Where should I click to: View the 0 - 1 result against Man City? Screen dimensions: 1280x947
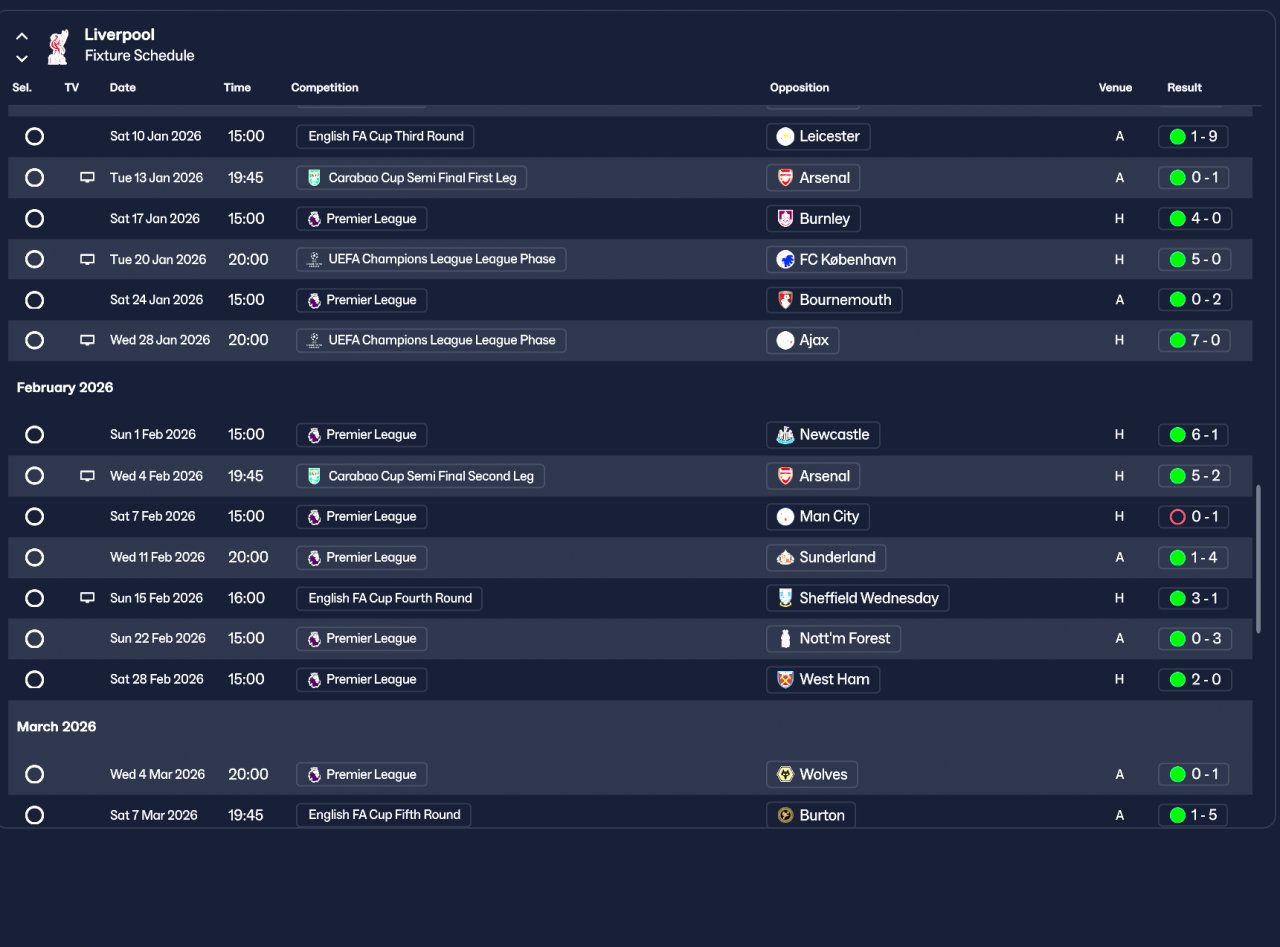click(1193, 517)
